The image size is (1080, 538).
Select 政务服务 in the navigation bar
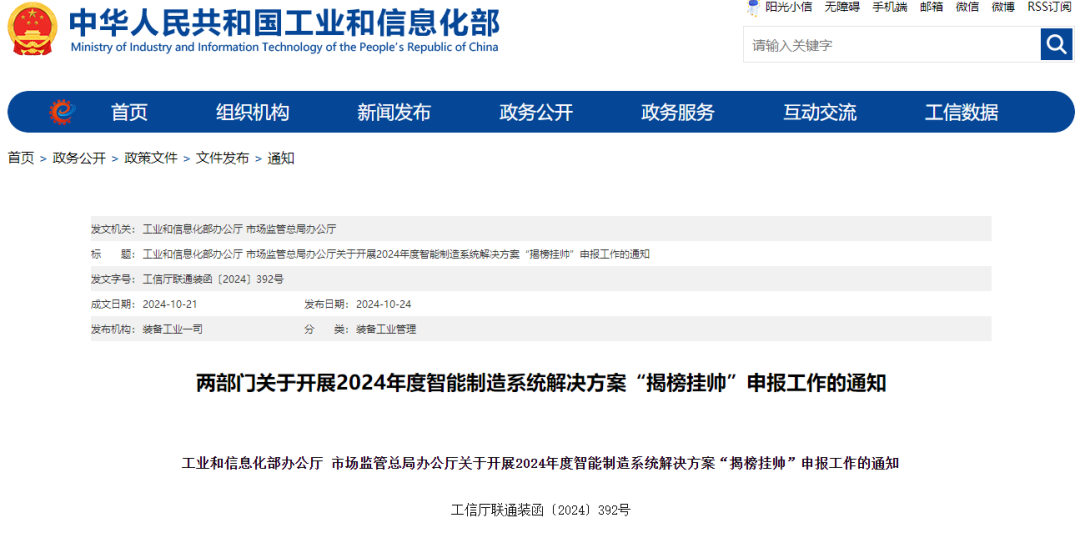[x=678, y=113]
